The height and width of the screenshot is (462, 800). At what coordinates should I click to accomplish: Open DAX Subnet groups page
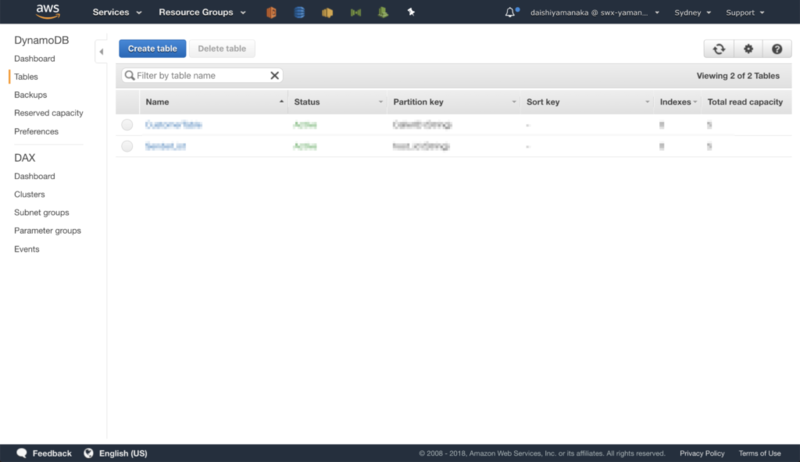point(41,213)
